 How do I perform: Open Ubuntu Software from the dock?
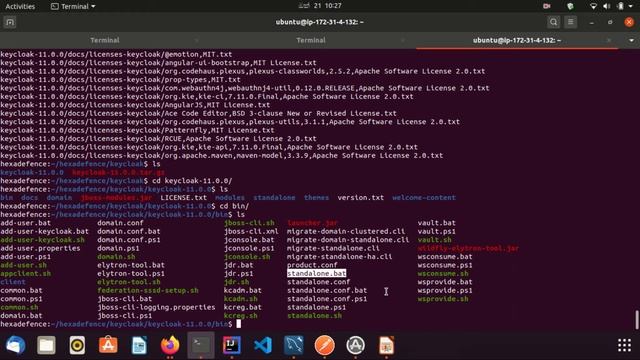tap(108, 345)
